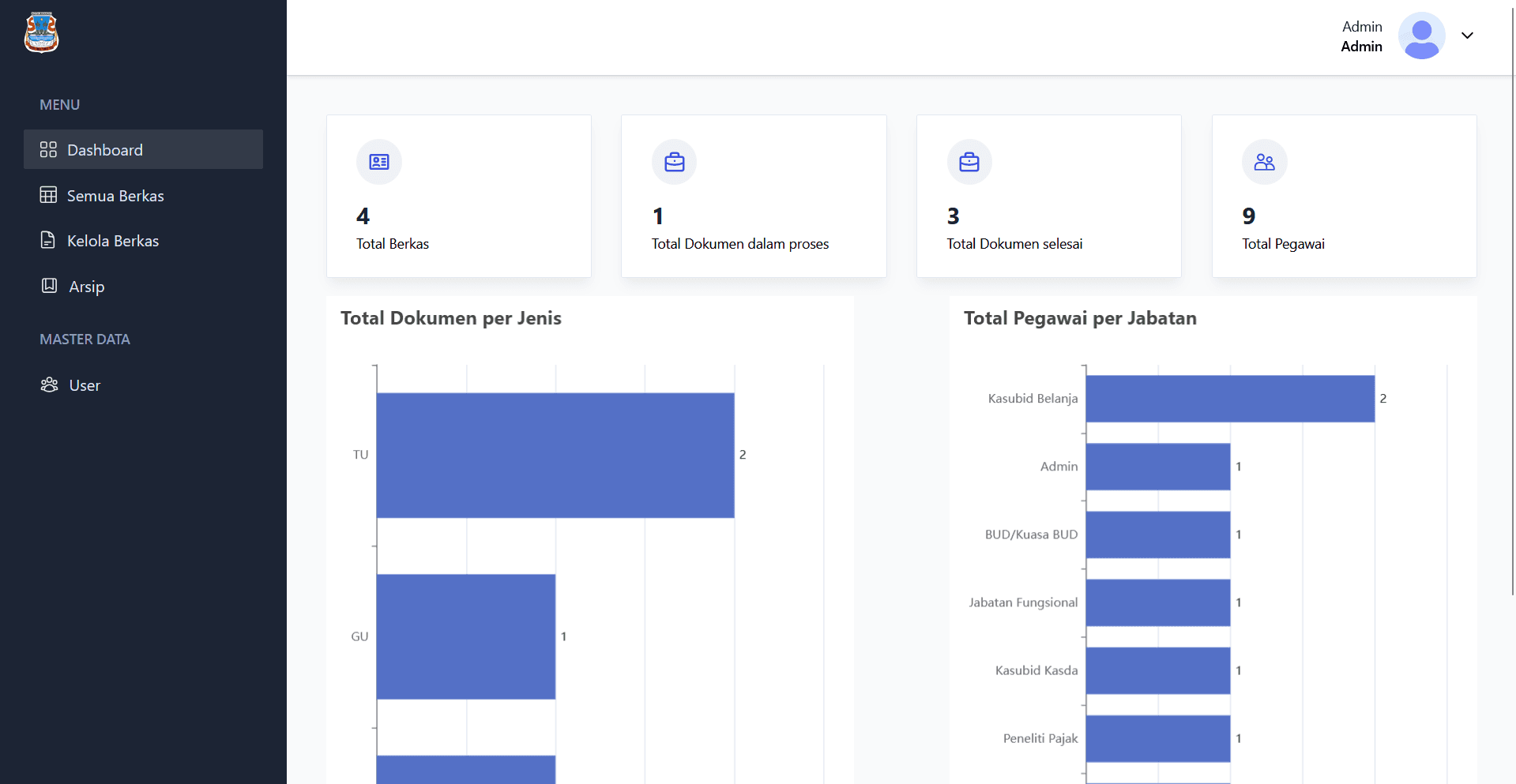Click the GU bar in the documents chart
This screenshot has height=784, width=1516.
coord(466,636)
